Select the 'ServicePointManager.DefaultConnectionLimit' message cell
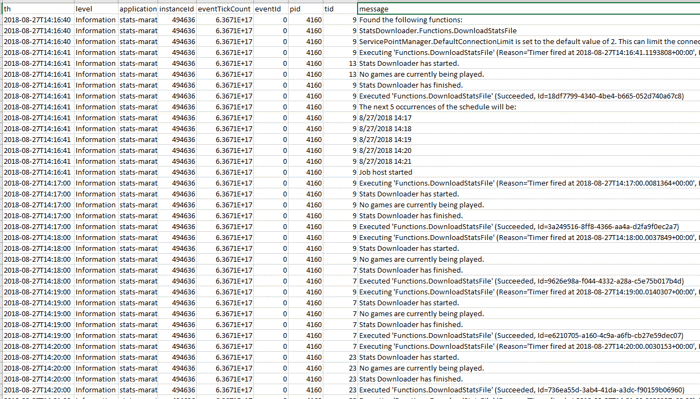Screen dimensions: 700x399 pos(529,42)
